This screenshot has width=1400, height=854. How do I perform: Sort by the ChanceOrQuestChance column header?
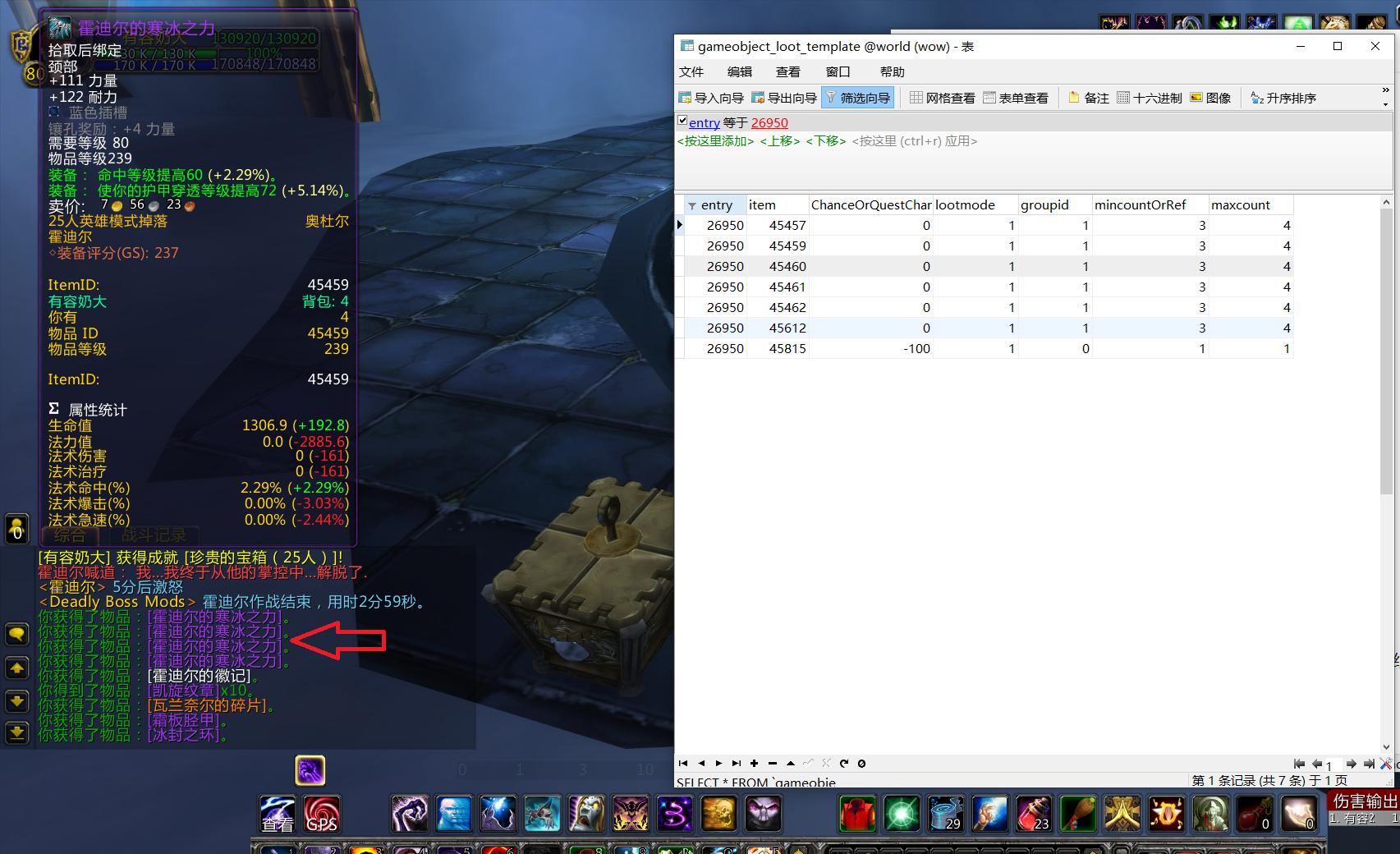(870, 205)
